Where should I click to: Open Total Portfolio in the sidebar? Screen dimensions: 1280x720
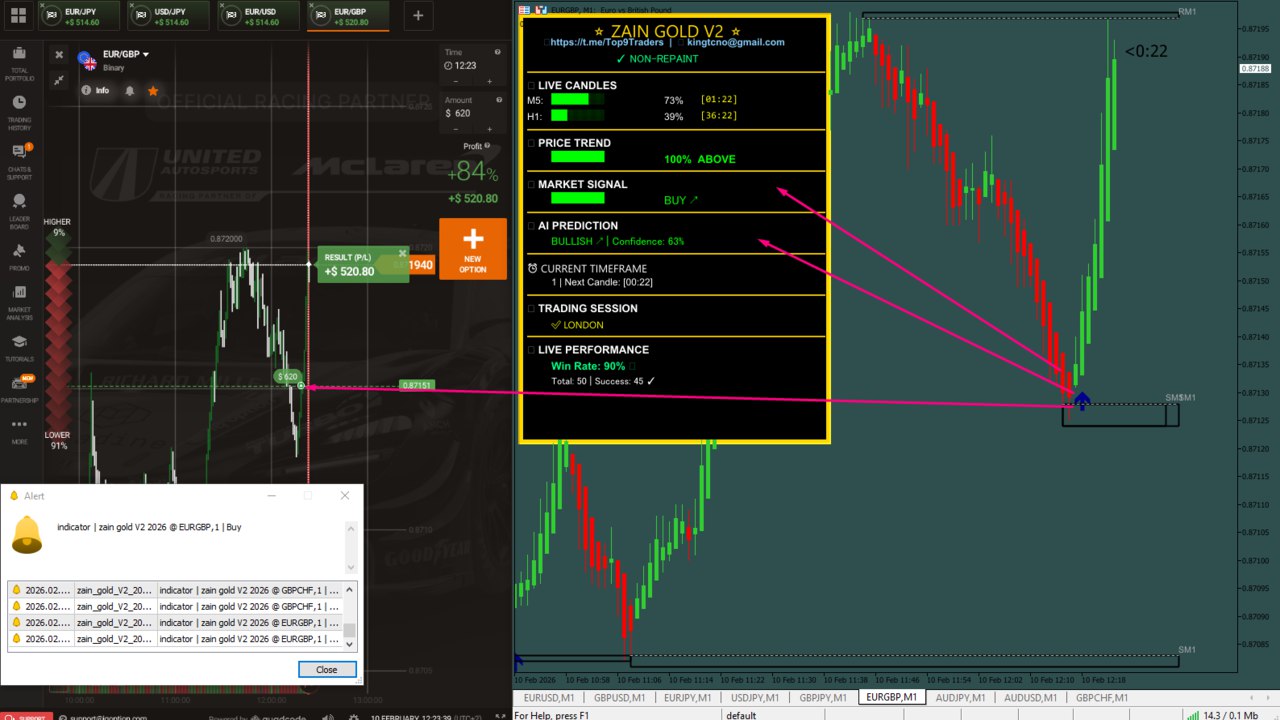pos(19,63)
